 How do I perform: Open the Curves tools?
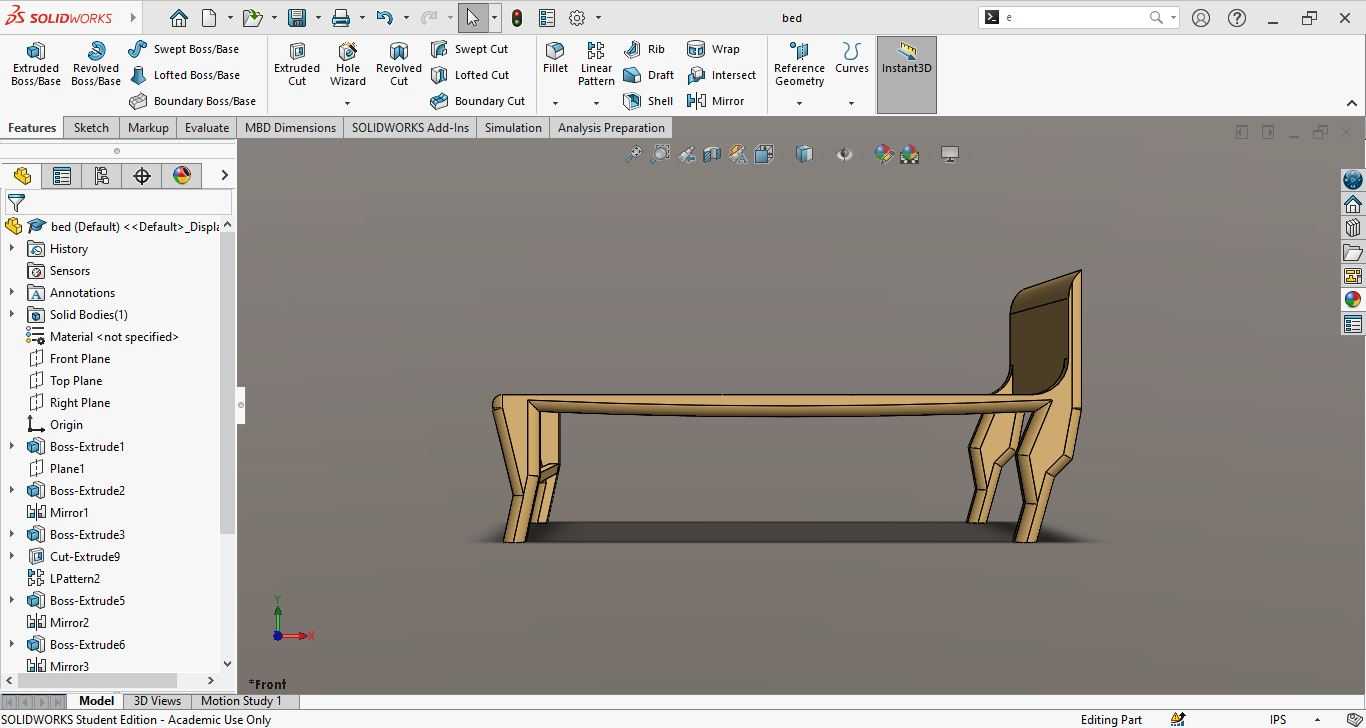coord(852,58)
